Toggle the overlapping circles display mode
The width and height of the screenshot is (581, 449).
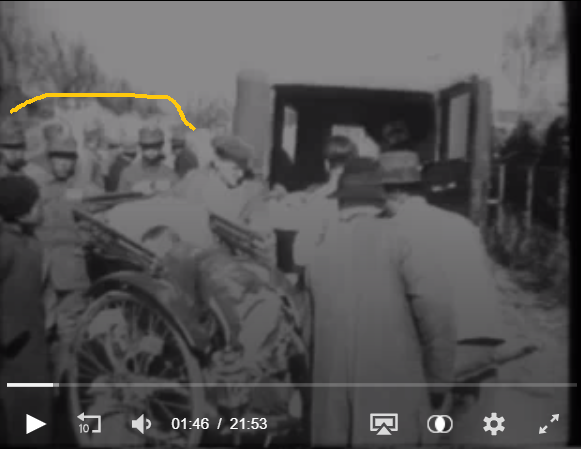tap(440, 424)
